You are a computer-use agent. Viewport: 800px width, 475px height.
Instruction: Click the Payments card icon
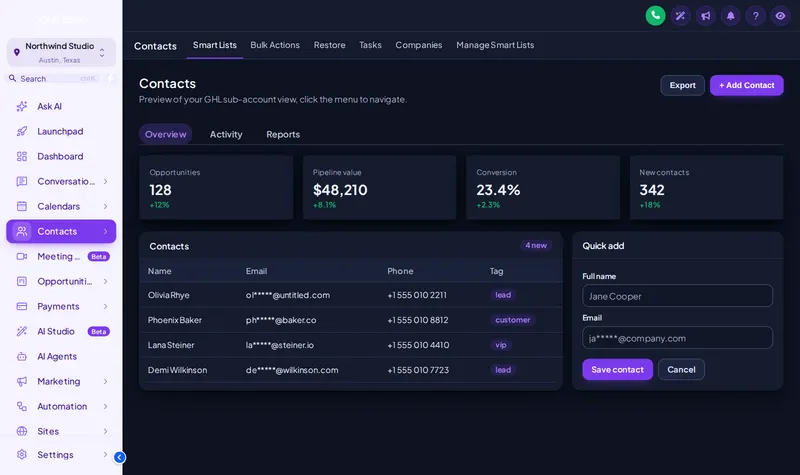pyautogui.click(x=21, y=306)
